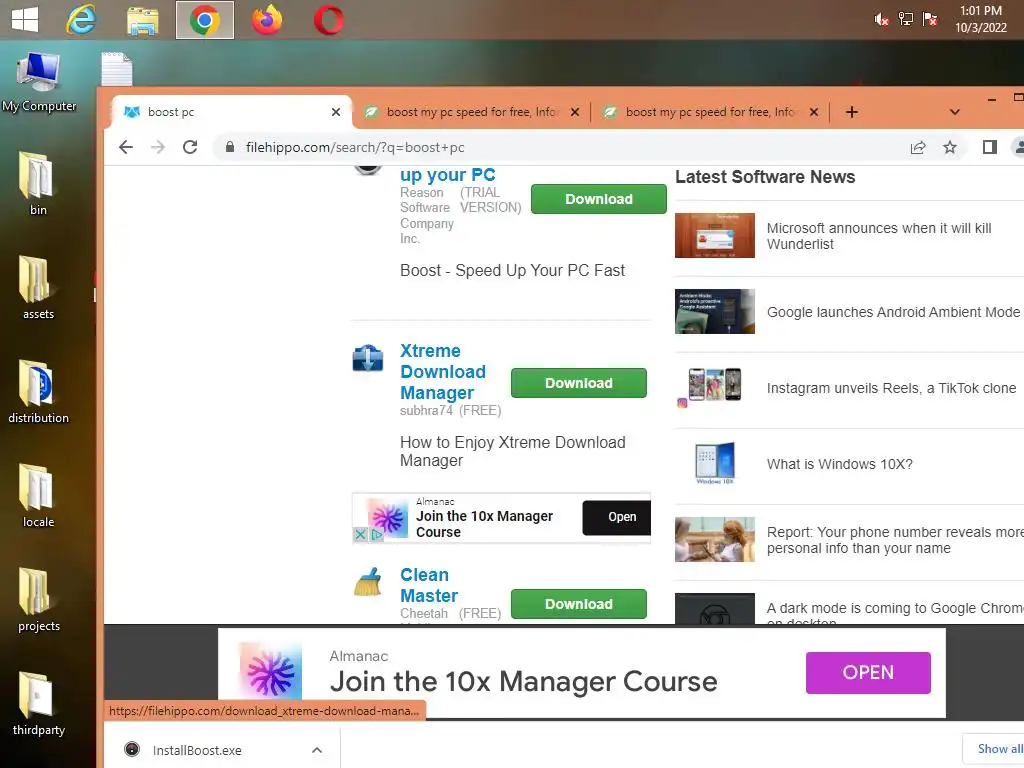Open the Xtreme Download Manager link
1024x768 pixels.
[x=443, y=372]
